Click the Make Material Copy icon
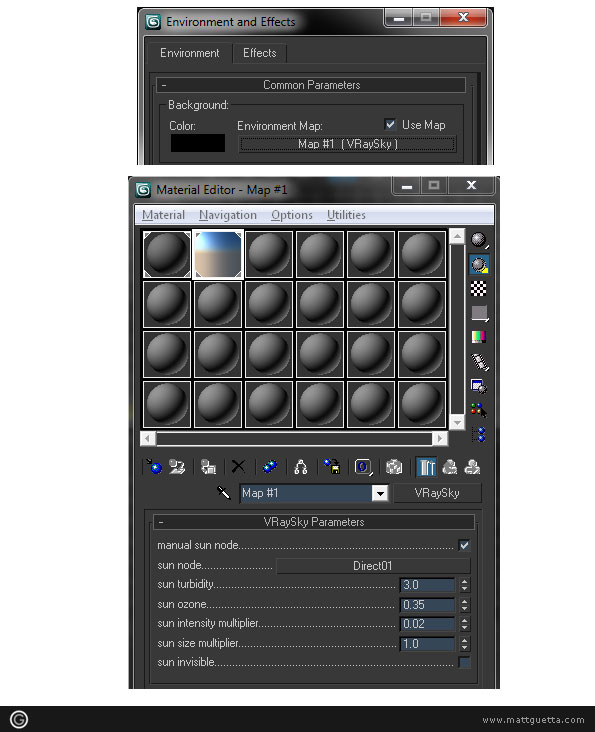 (x=270, y=466)
